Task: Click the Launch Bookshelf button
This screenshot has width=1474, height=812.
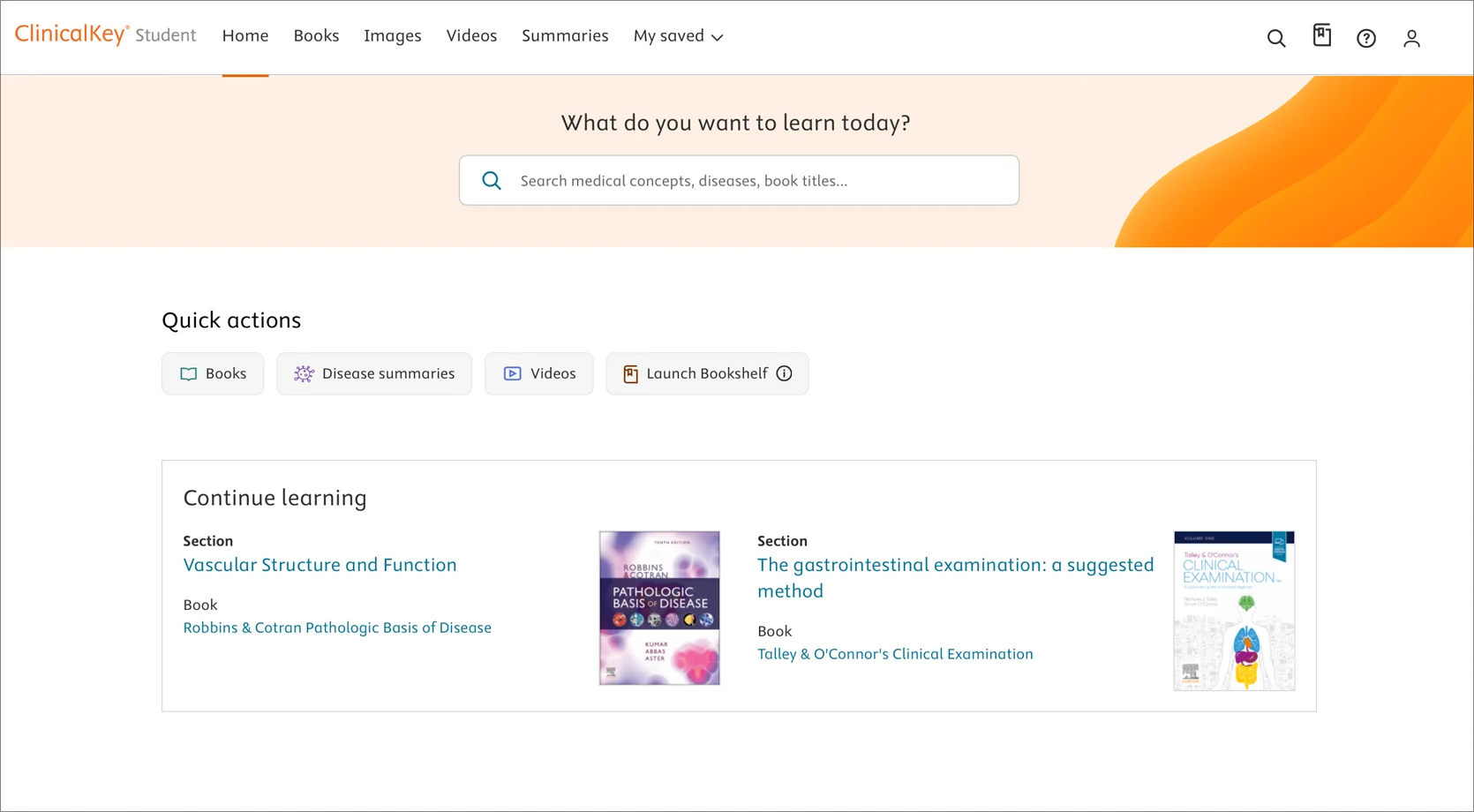Action: (707, 373)
